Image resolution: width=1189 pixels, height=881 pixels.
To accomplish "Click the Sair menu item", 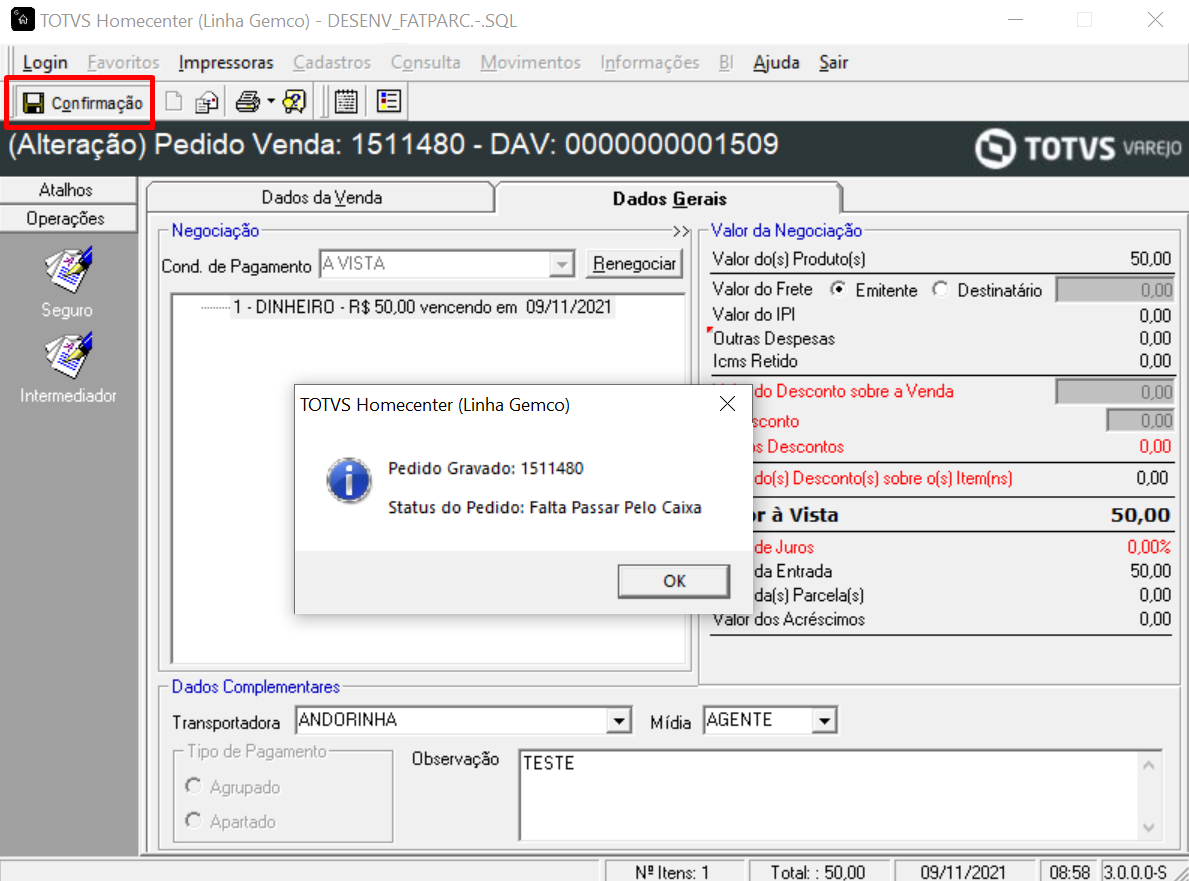I will click(x=833, y=62).
